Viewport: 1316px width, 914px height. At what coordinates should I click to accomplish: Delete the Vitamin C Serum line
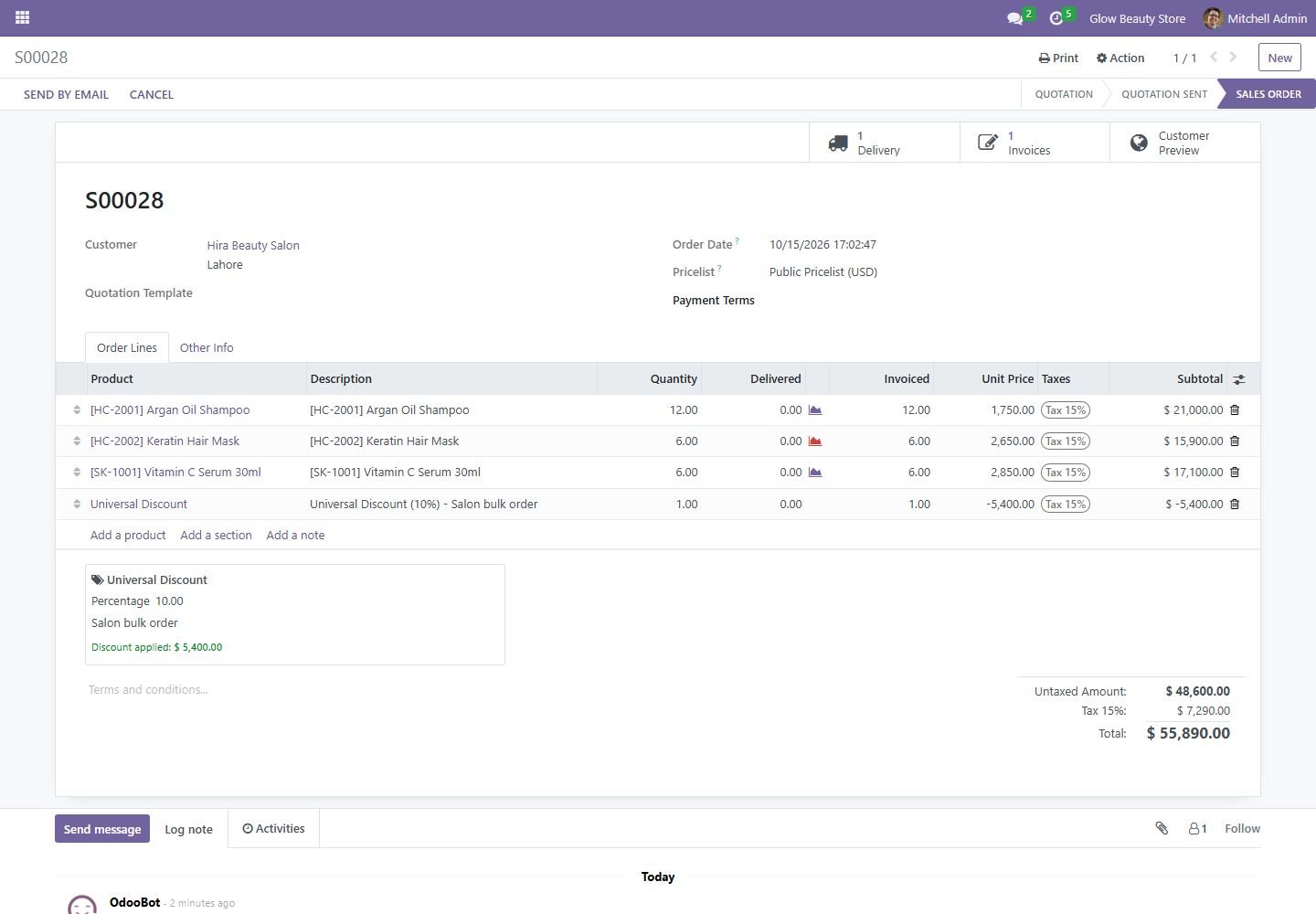[1235, 473]
